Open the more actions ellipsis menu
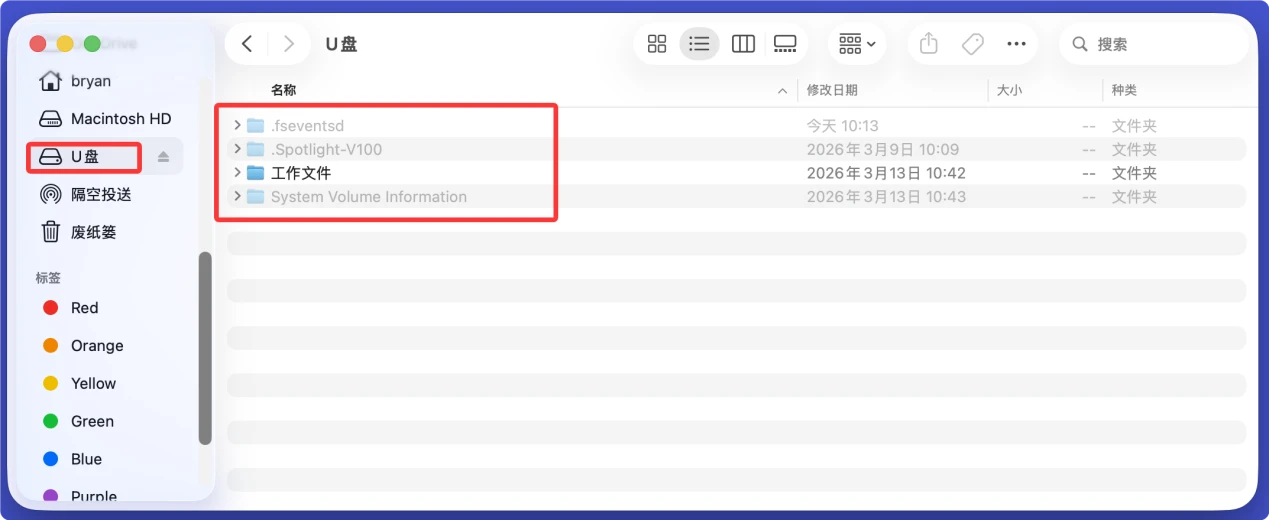This screenshot has width=1269, height=520. pyautogui.click(x=1016, y=44)
